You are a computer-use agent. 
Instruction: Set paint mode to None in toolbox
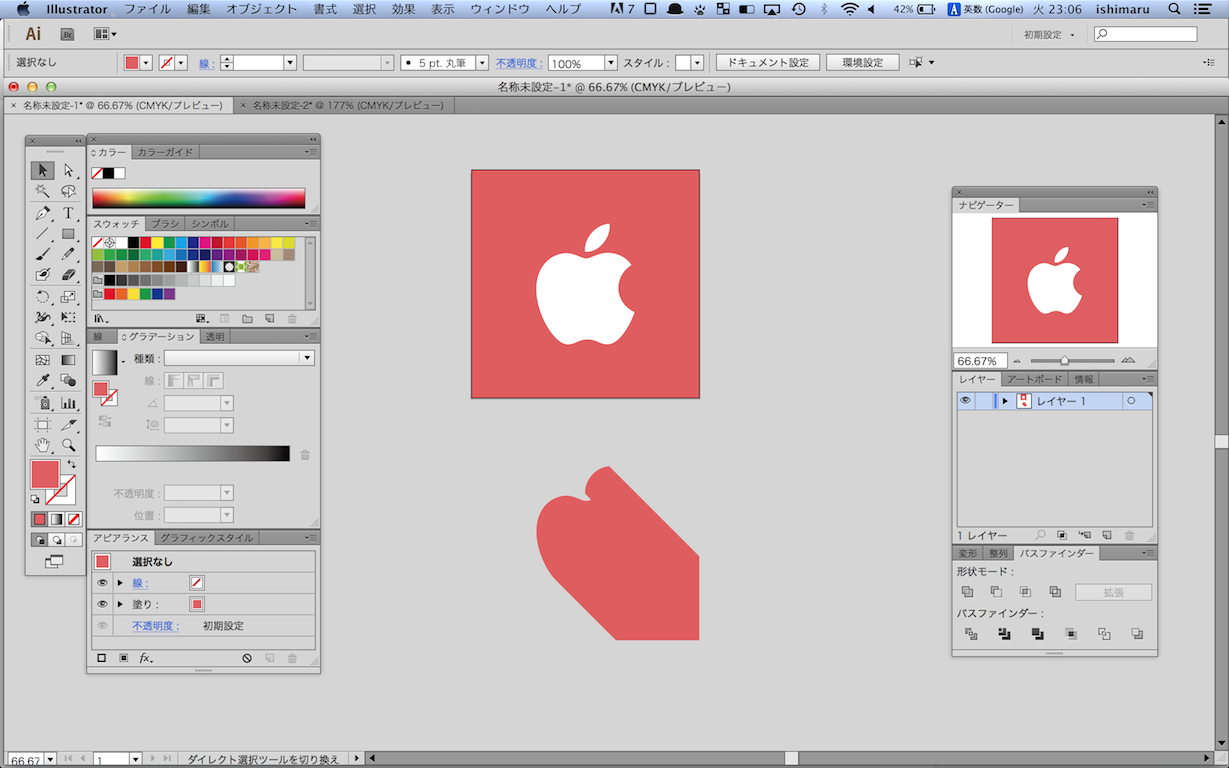point(74,519)
